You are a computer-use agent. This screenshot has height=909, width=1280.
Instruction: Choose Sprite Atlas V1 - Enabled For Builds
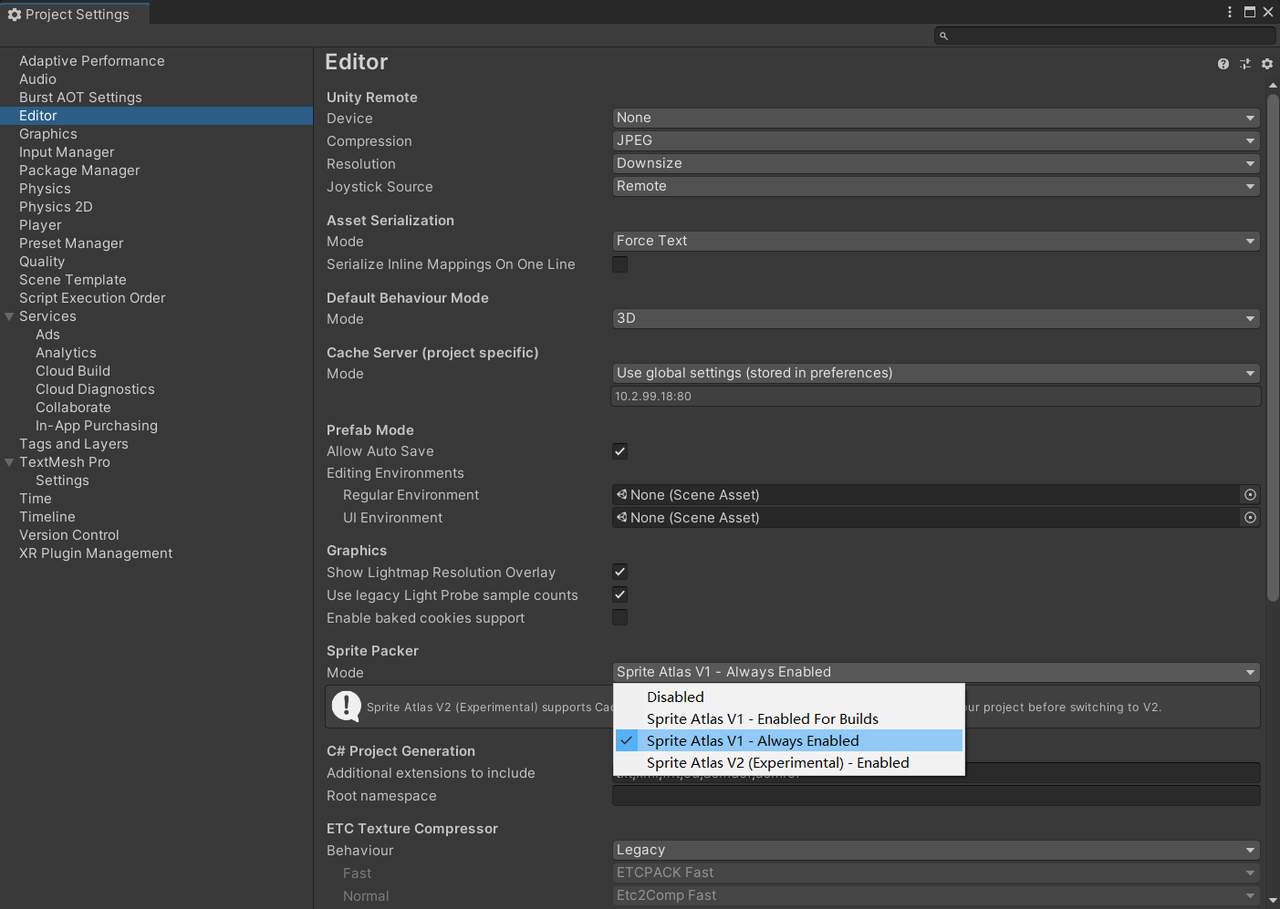[789, 719]
